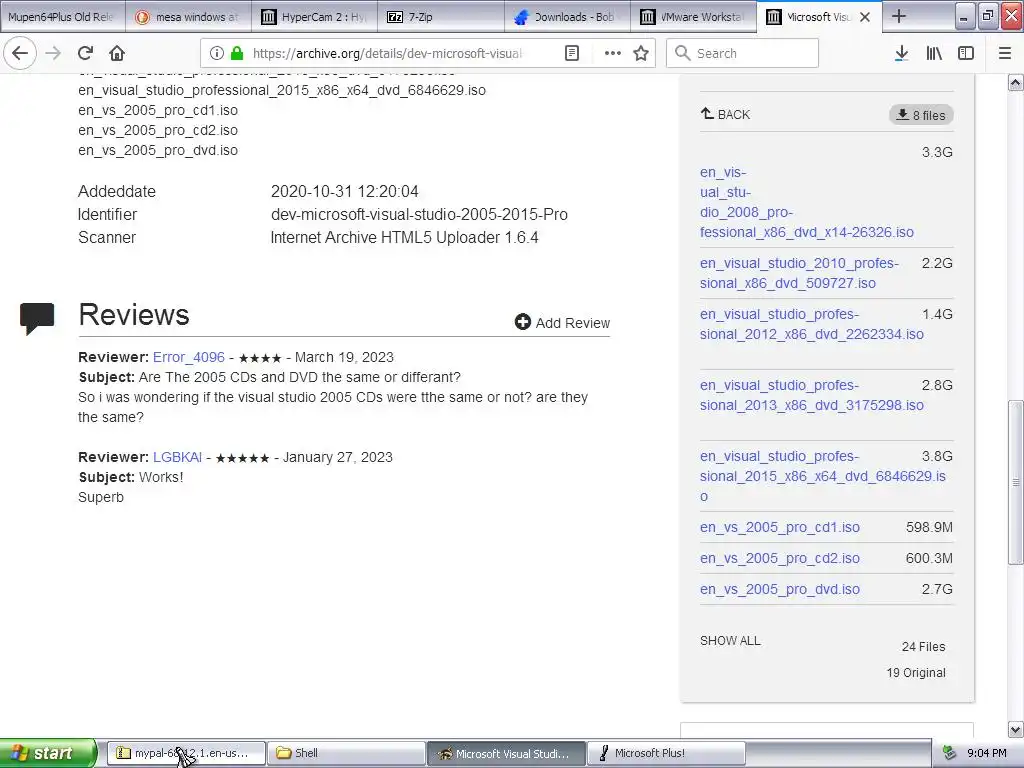Open the library icon in toolbar

point(934,53)
